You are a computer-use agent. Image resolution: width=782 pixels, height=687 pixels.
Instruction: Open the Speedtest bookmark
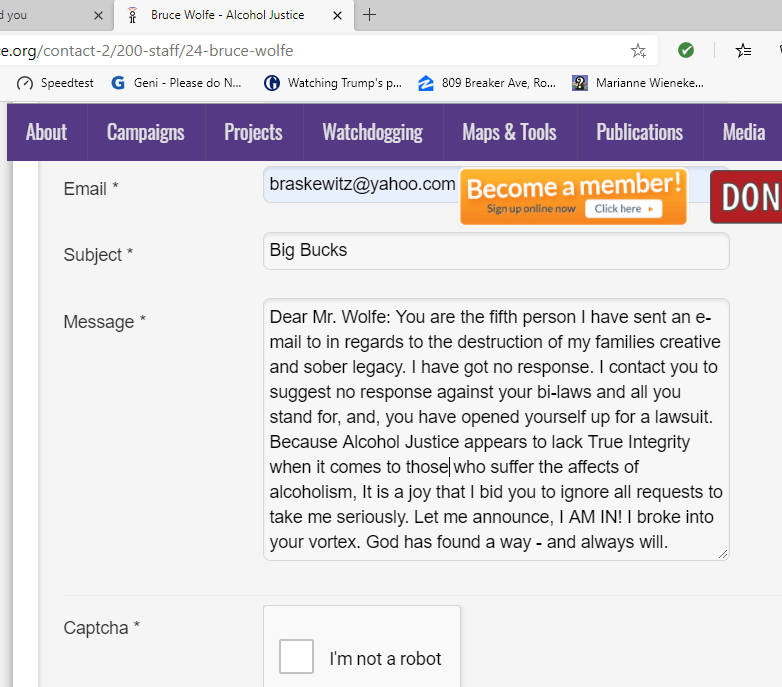[x=56, y=83]
